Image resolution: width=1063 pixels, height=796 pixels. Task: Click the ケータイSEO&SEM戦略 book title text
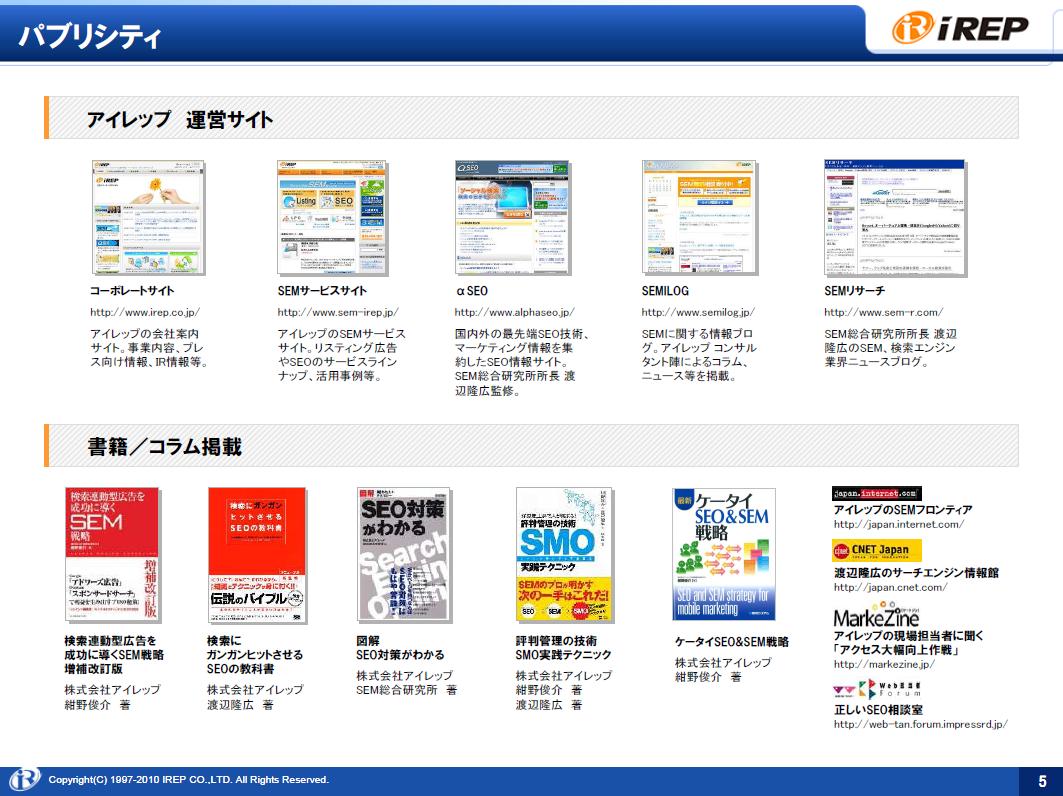[731, 642]
